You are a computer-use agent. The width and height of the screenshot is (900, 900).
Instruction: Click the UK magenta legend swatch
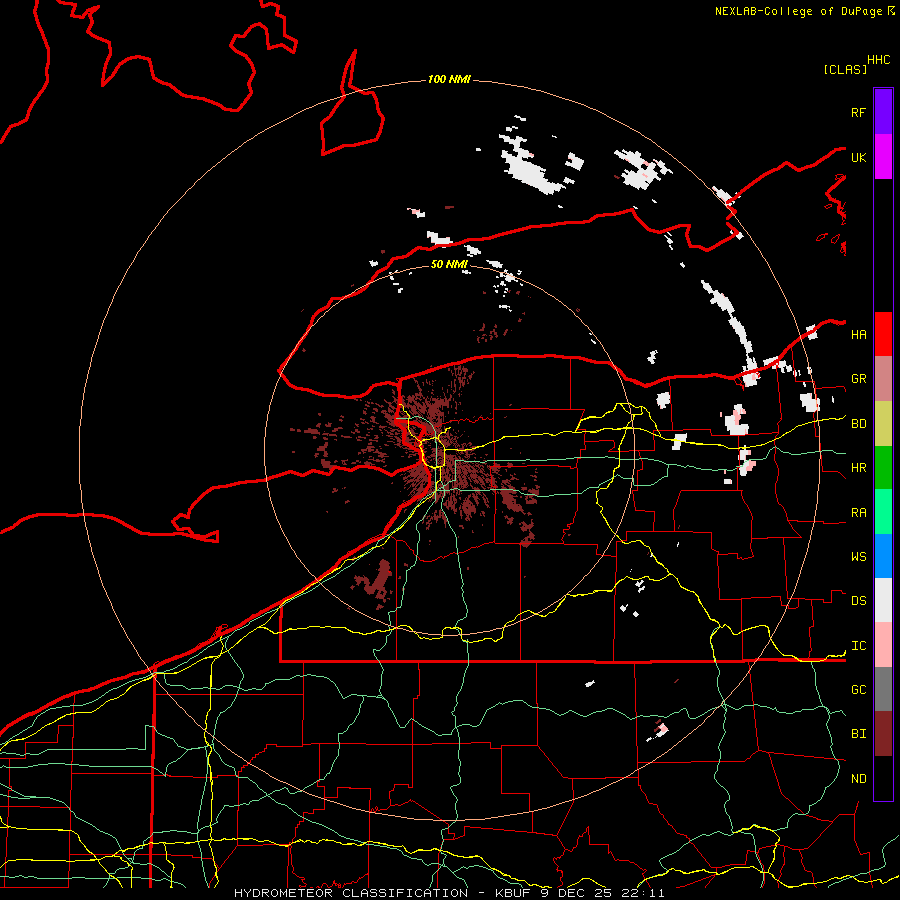coord(883,157)
